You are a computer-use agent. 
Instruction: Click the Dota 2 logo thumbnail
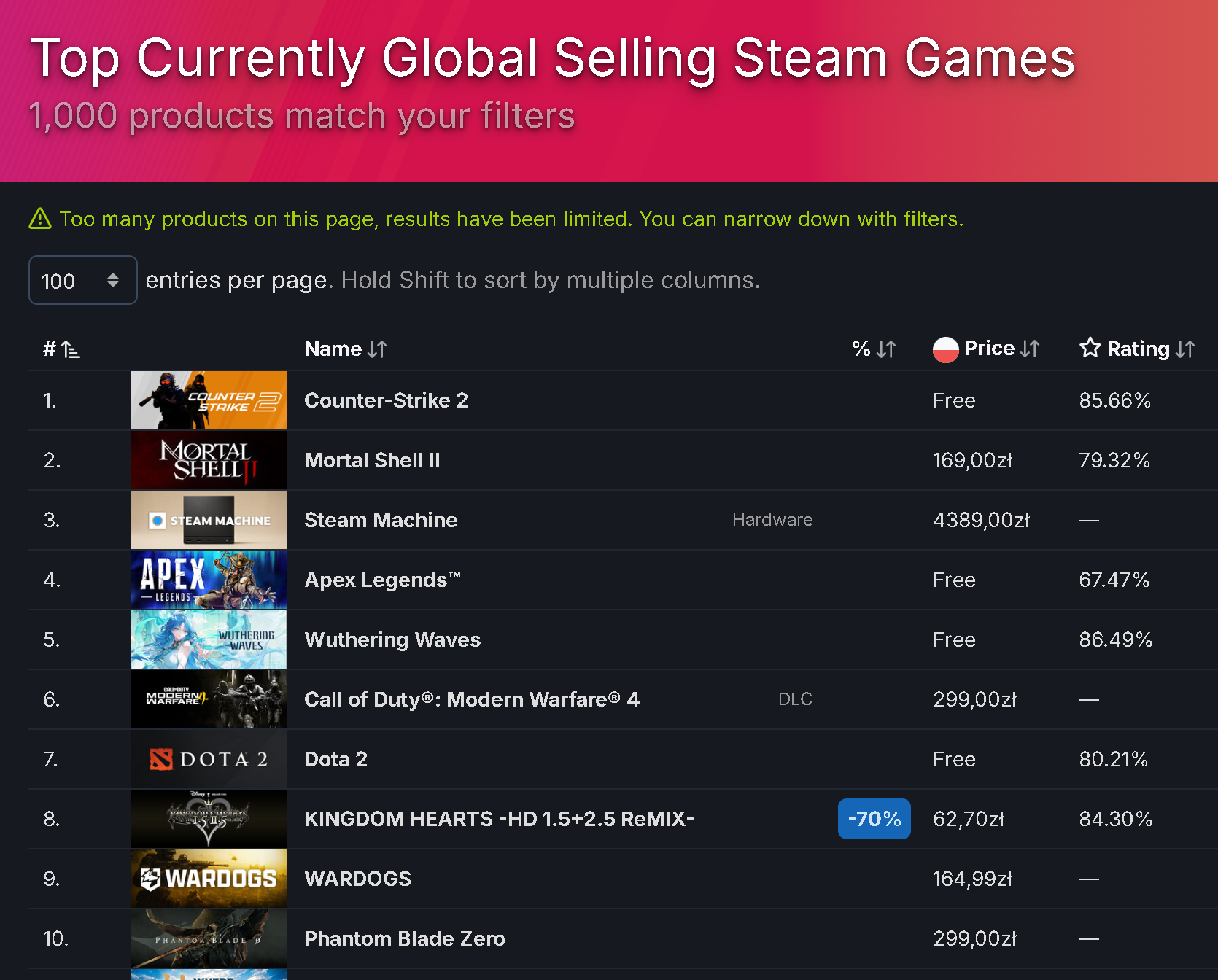[209, 759]
